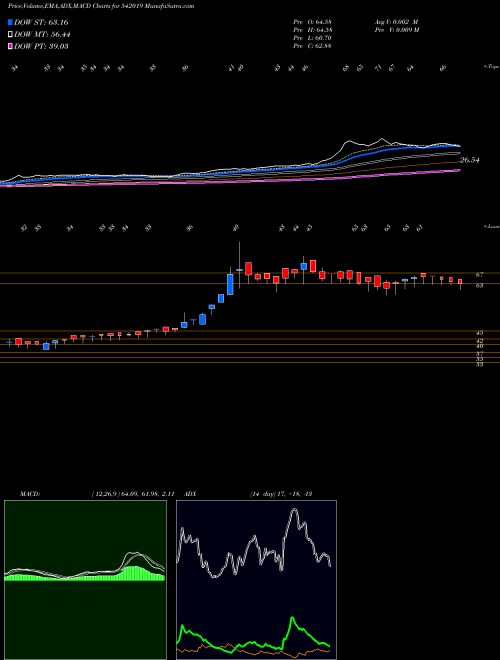500x660 pixels.
Task: Click the Tops marker label
Action: pos(491,67)
